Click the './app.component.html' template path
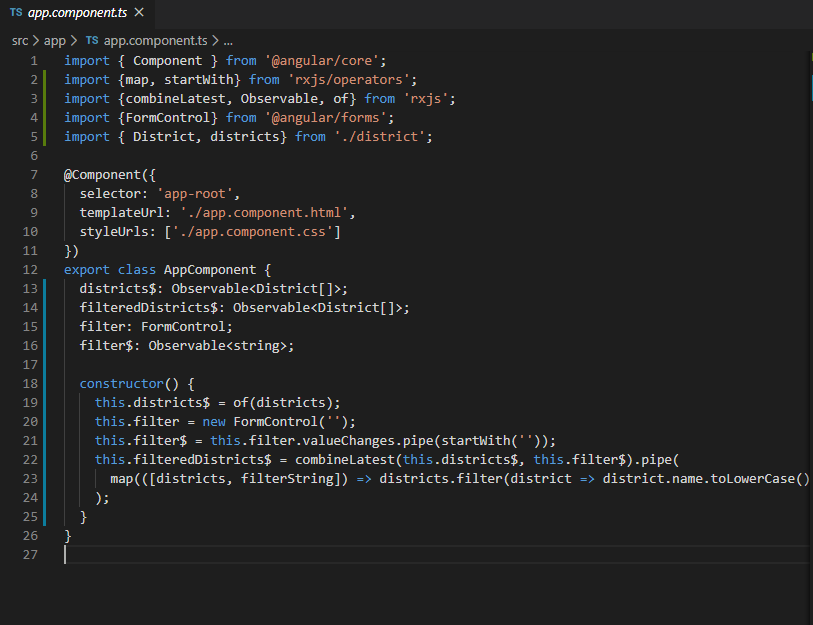This screenshot has height=625, width=813. coord(264,213)
